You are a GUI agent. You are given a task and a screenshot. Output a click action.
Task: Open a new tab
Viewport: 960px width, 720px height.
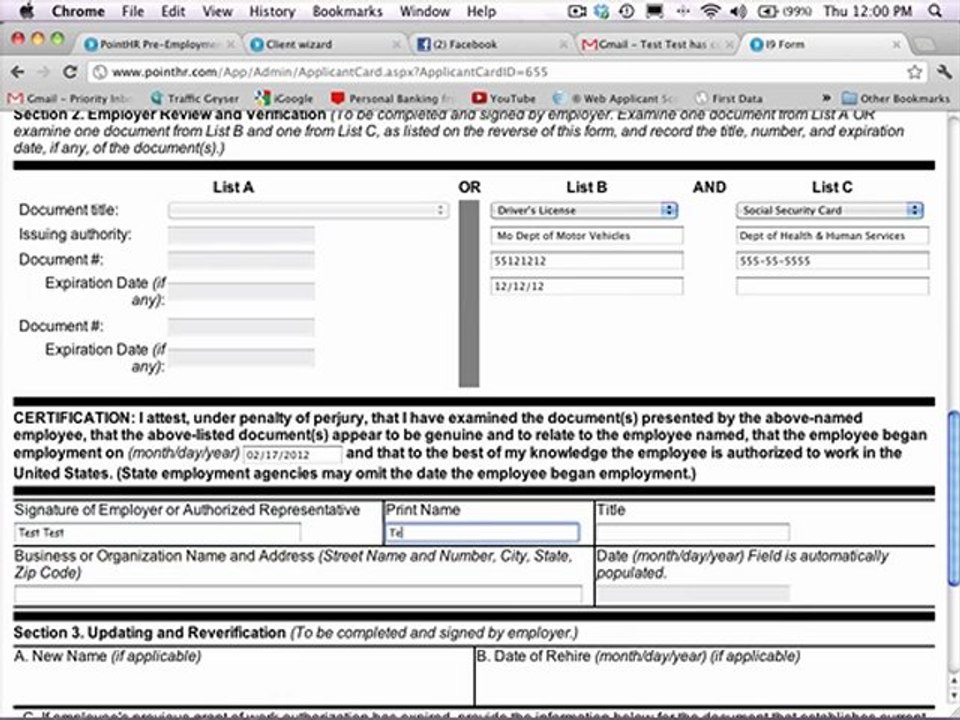click(924, 44)
